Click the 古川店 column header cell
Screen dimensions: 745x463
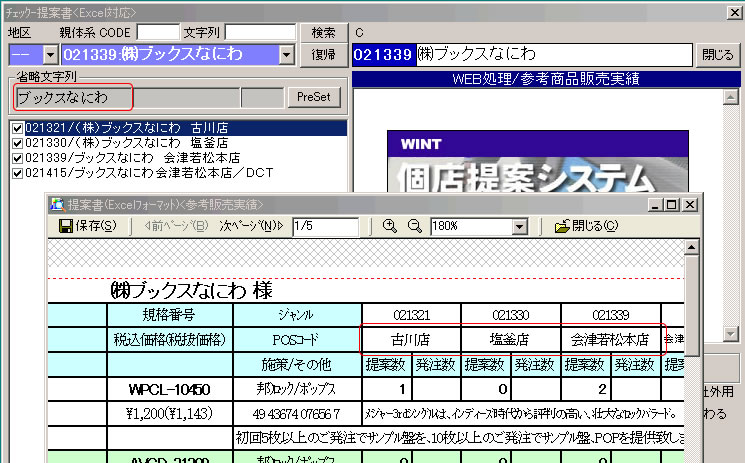411,339
